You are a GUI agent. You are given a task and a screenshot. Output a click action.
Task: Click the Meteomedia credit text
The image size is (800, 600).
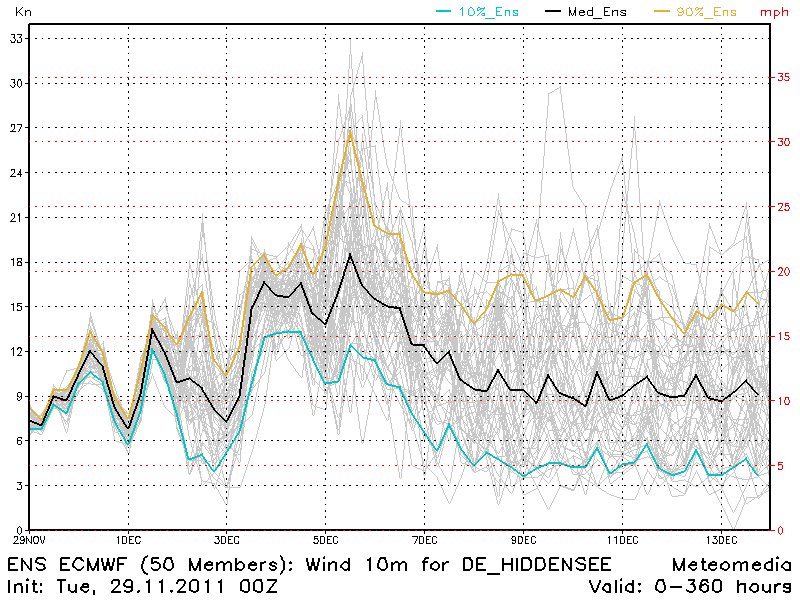[732, 565]
